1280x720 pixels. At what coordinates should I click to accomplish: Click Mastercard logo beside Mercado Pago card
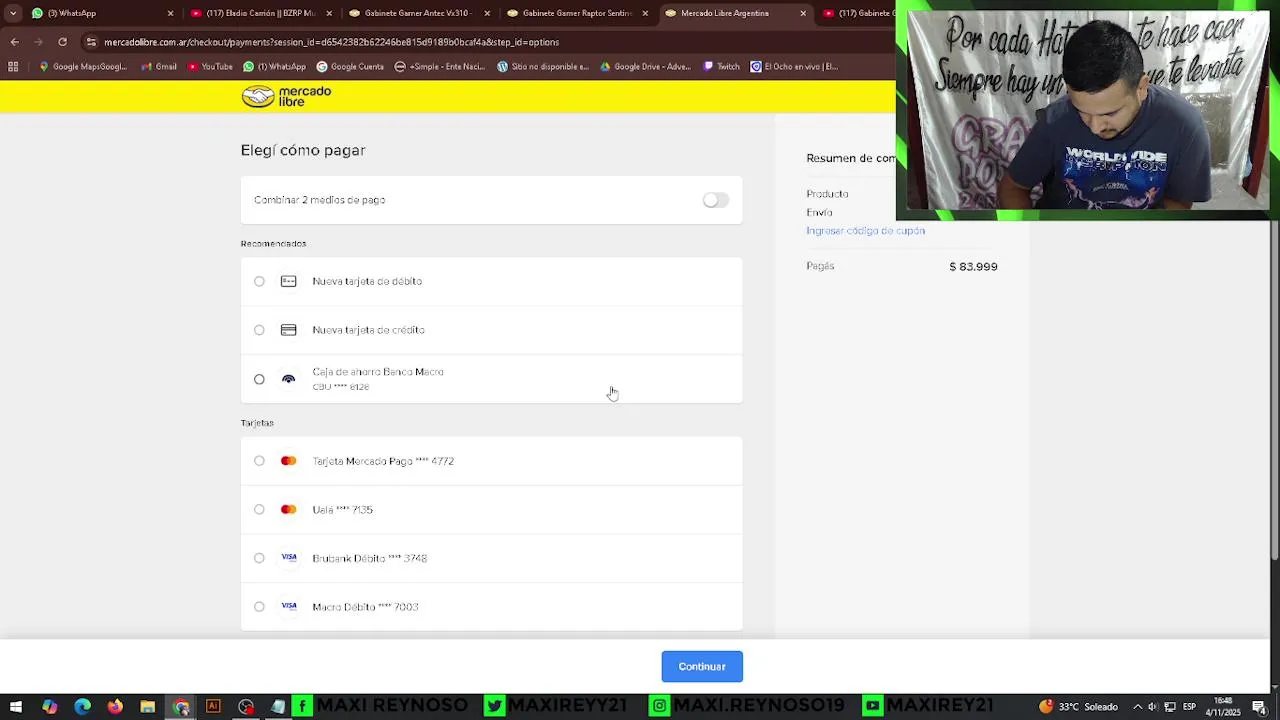tap(288, 461)
